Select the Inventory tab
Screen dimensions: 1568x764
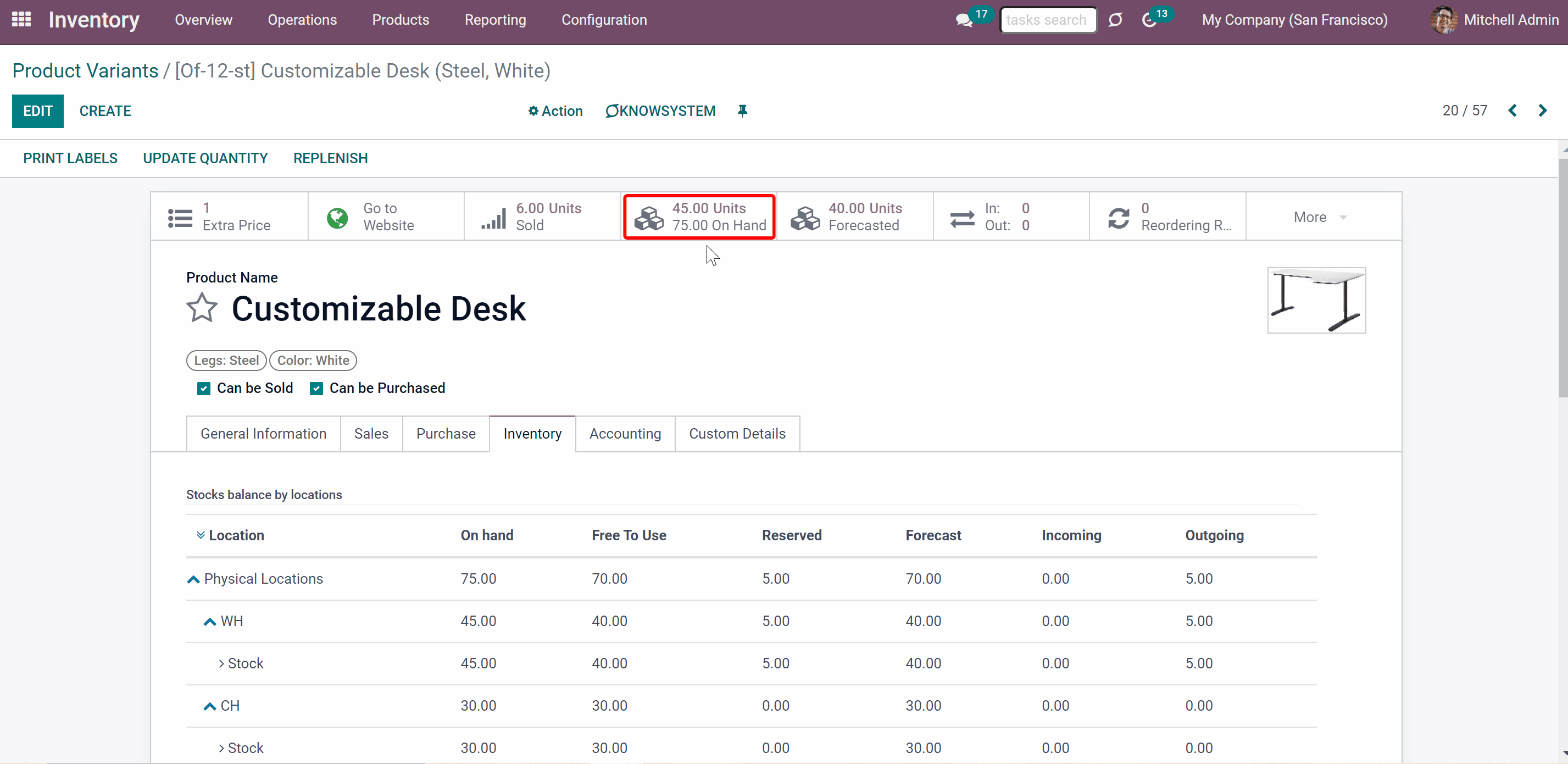pyautogui.click(x=532, y=434)
